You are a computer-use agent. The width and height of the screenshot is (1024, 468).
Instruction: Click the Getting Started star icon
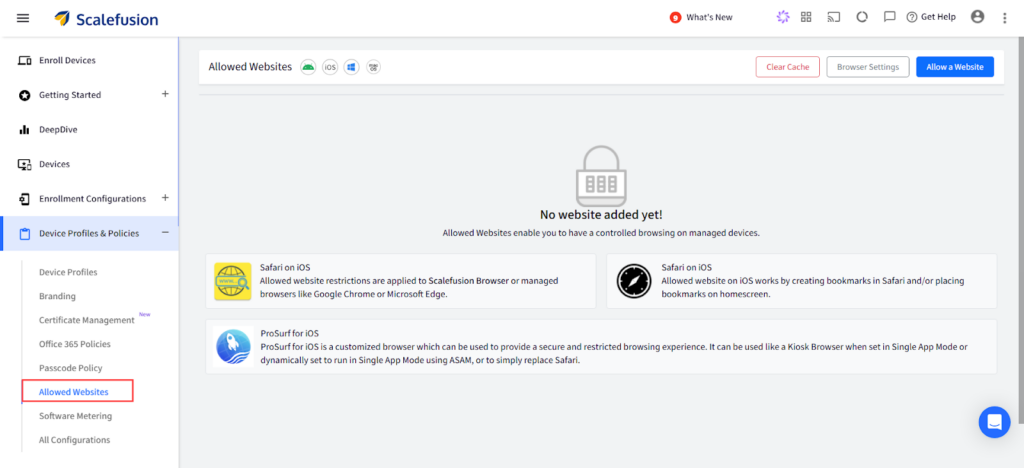[25, 95]
